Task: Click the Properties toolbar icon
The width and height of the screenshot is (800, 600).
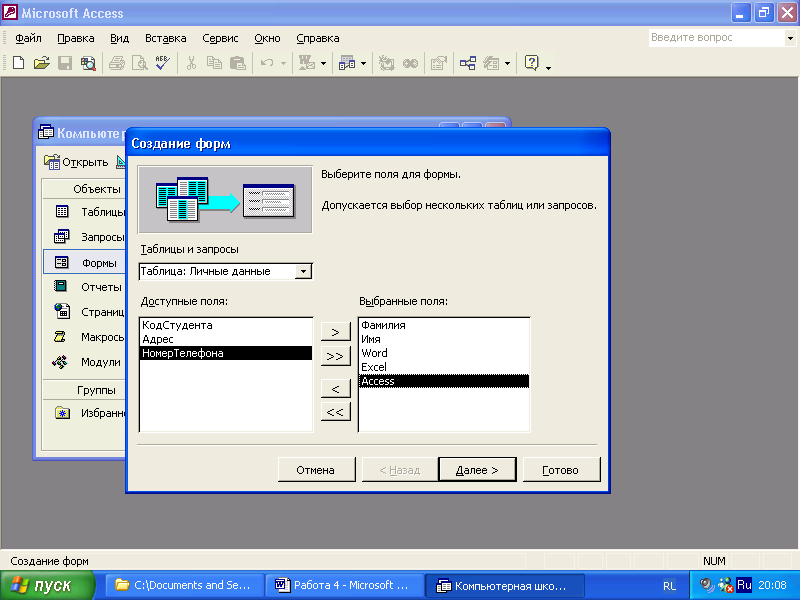Action: (x=439, y=63)
